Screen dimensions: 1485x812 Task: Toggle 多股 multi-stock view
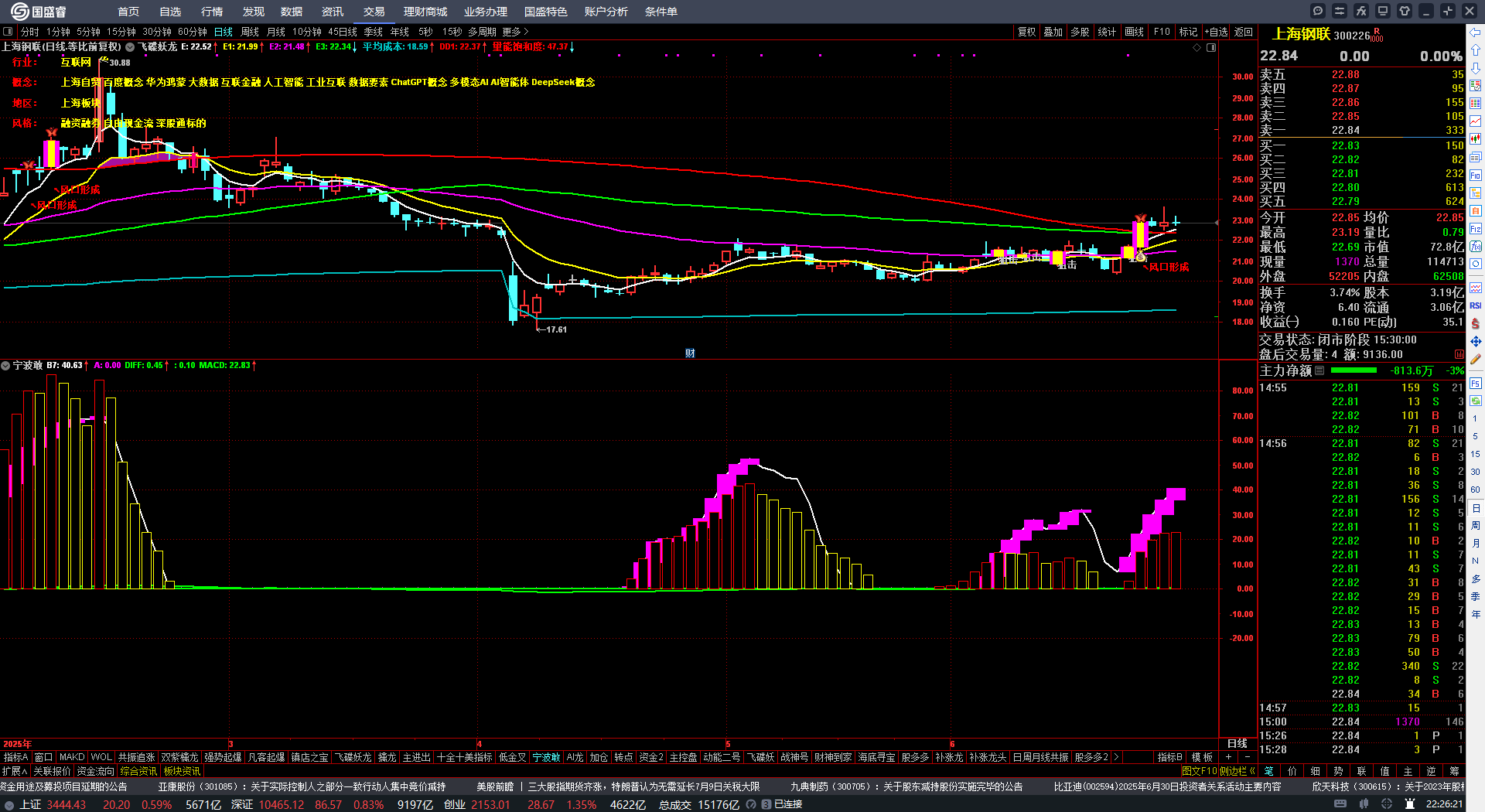(x=1080, y=32)
